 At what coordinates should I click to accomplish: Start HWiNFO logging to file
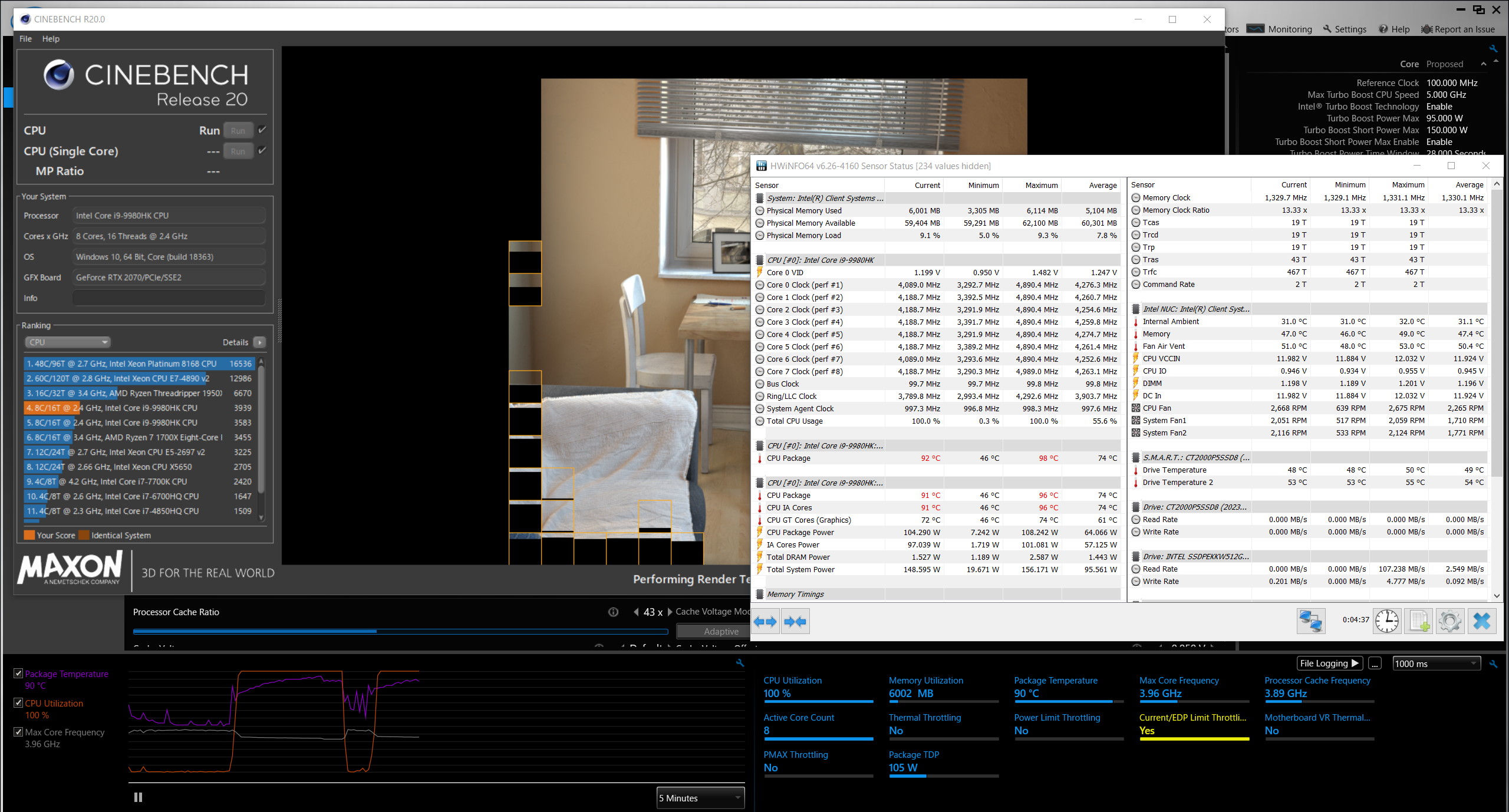click(1419, 622)
